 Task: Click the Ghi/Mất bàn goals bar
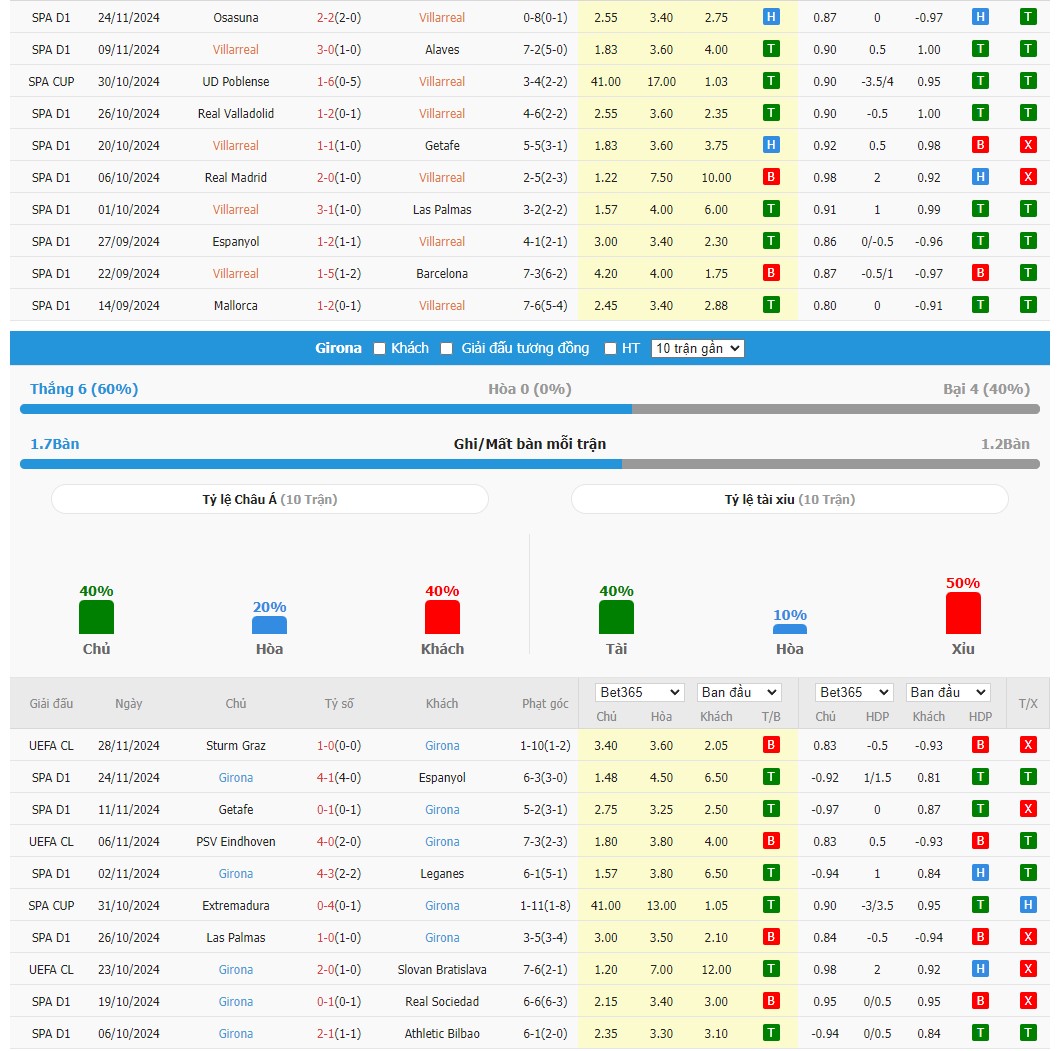point(530,464)
